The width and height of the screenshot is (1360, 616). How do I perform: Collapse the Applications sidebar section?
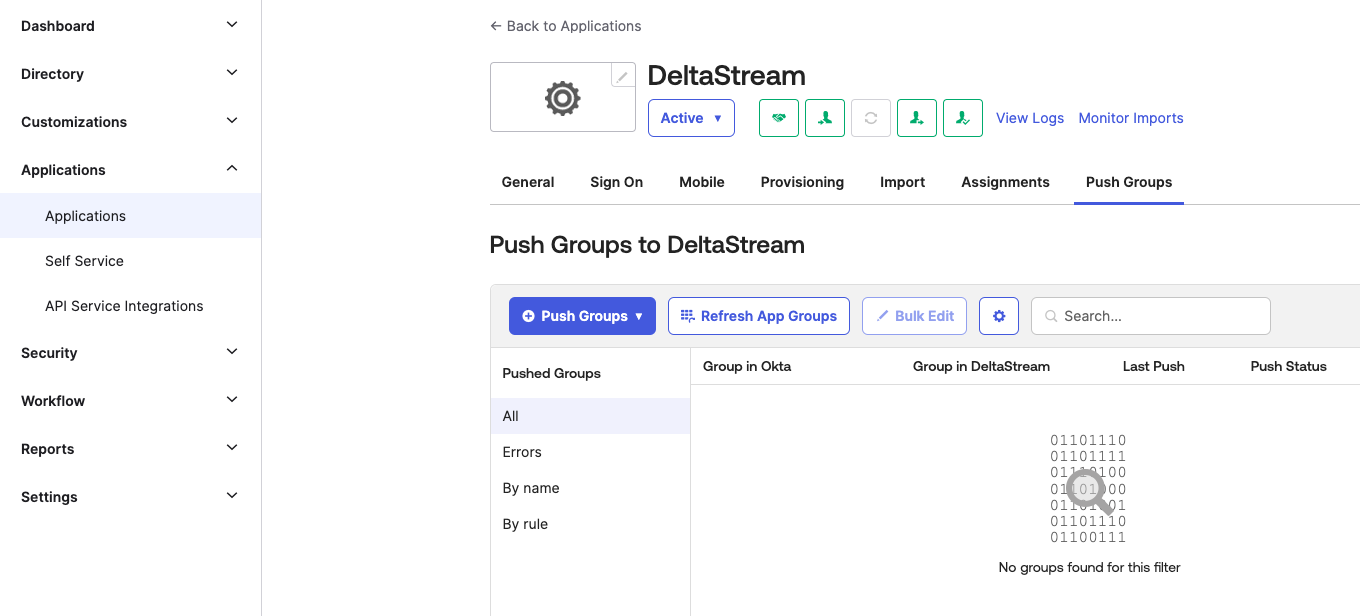[130, 170]
